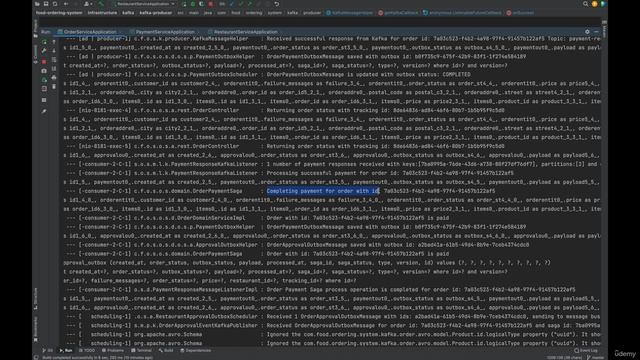This screenshot has height=360, width=640.
Task: Click the getKafkaCallback breadcrumb
Action: coord(398,13)
